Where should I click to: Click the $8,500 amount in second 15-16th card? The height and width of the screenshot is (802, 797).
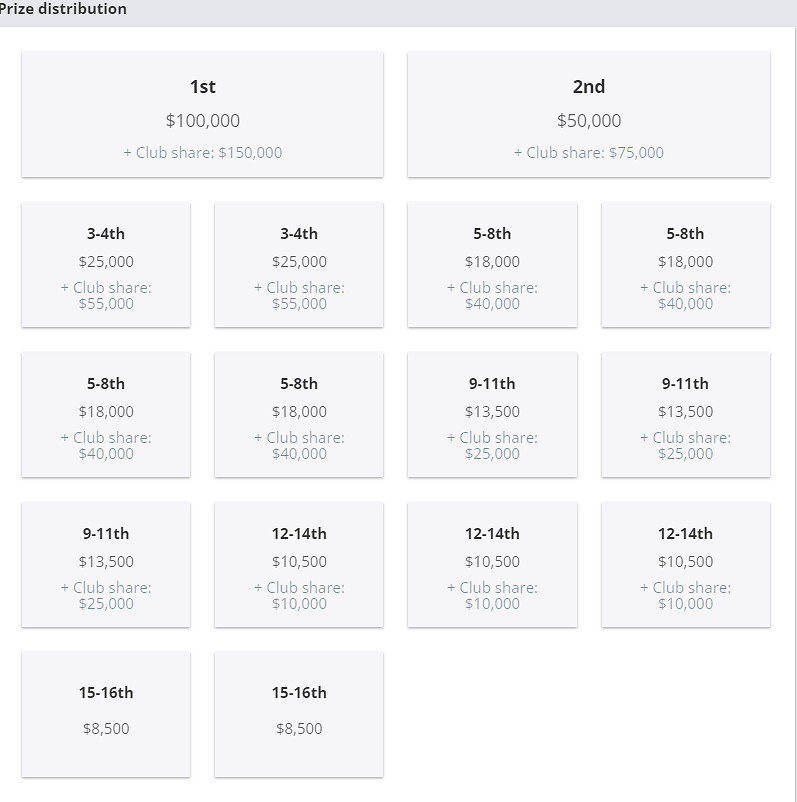(298, 728)
